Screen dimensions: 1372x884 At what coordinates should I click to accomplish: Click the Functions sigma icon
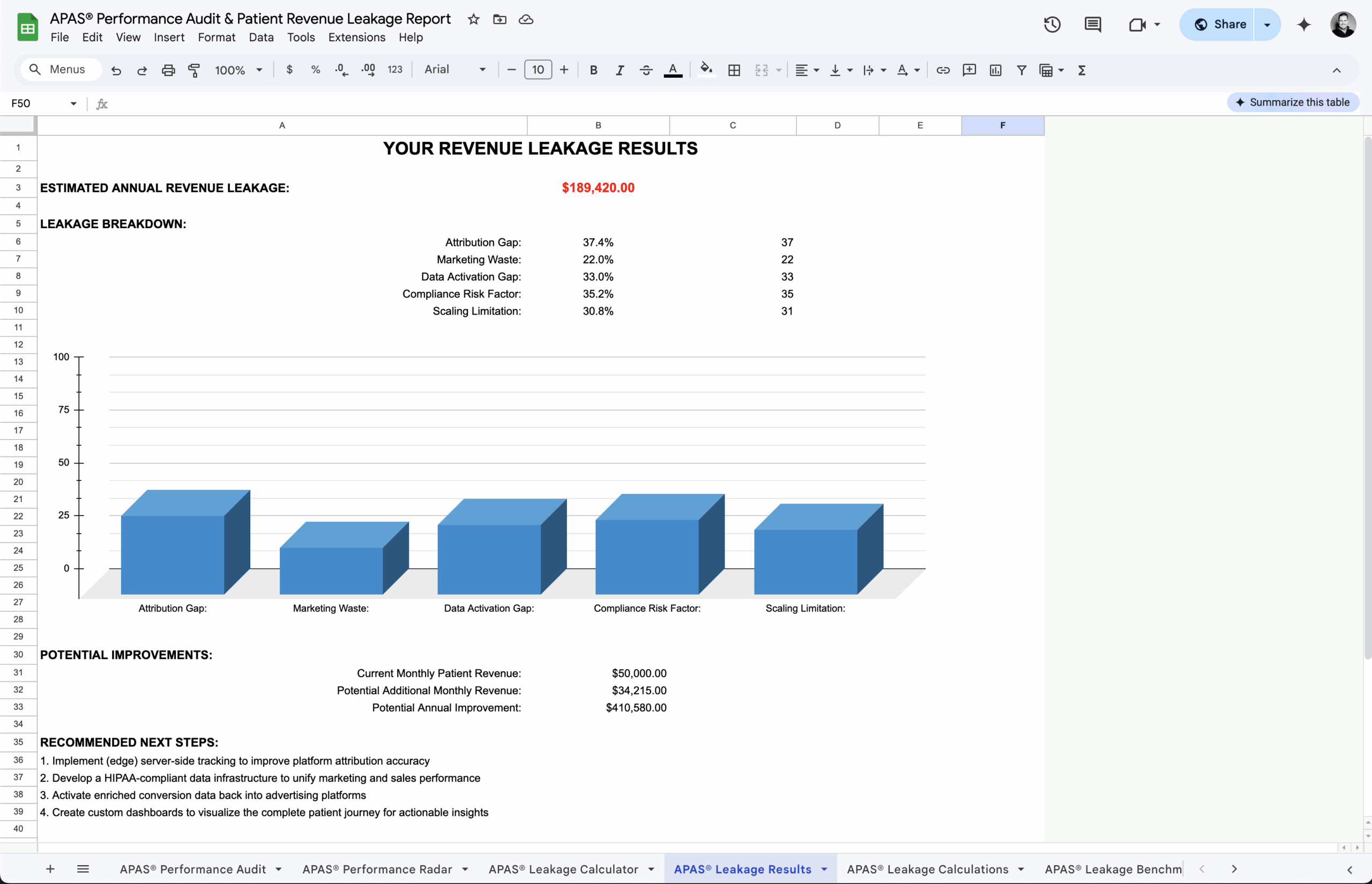(1082, 70)
